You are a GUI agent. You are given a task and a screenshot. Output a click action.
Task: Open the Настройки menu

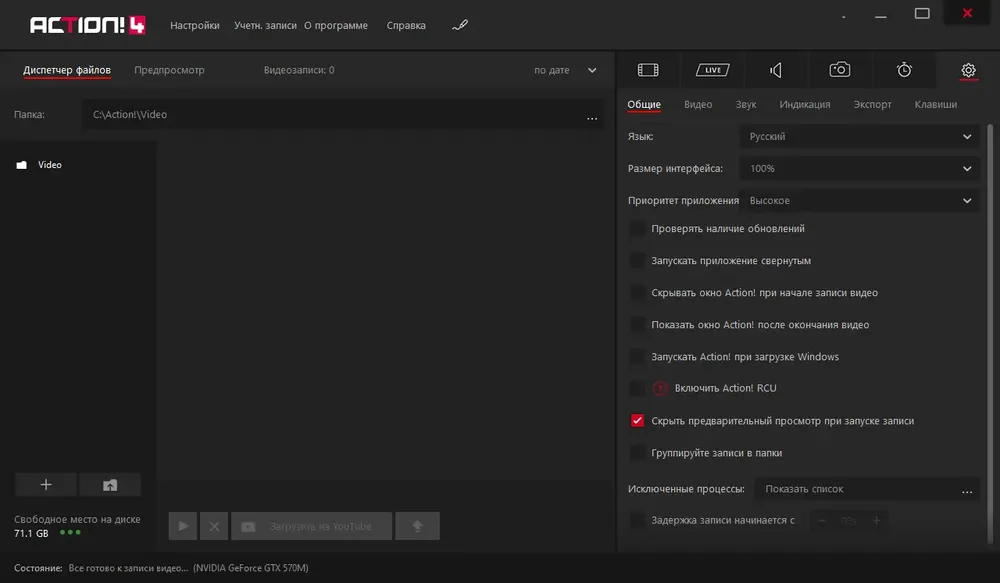click(195, 26)
